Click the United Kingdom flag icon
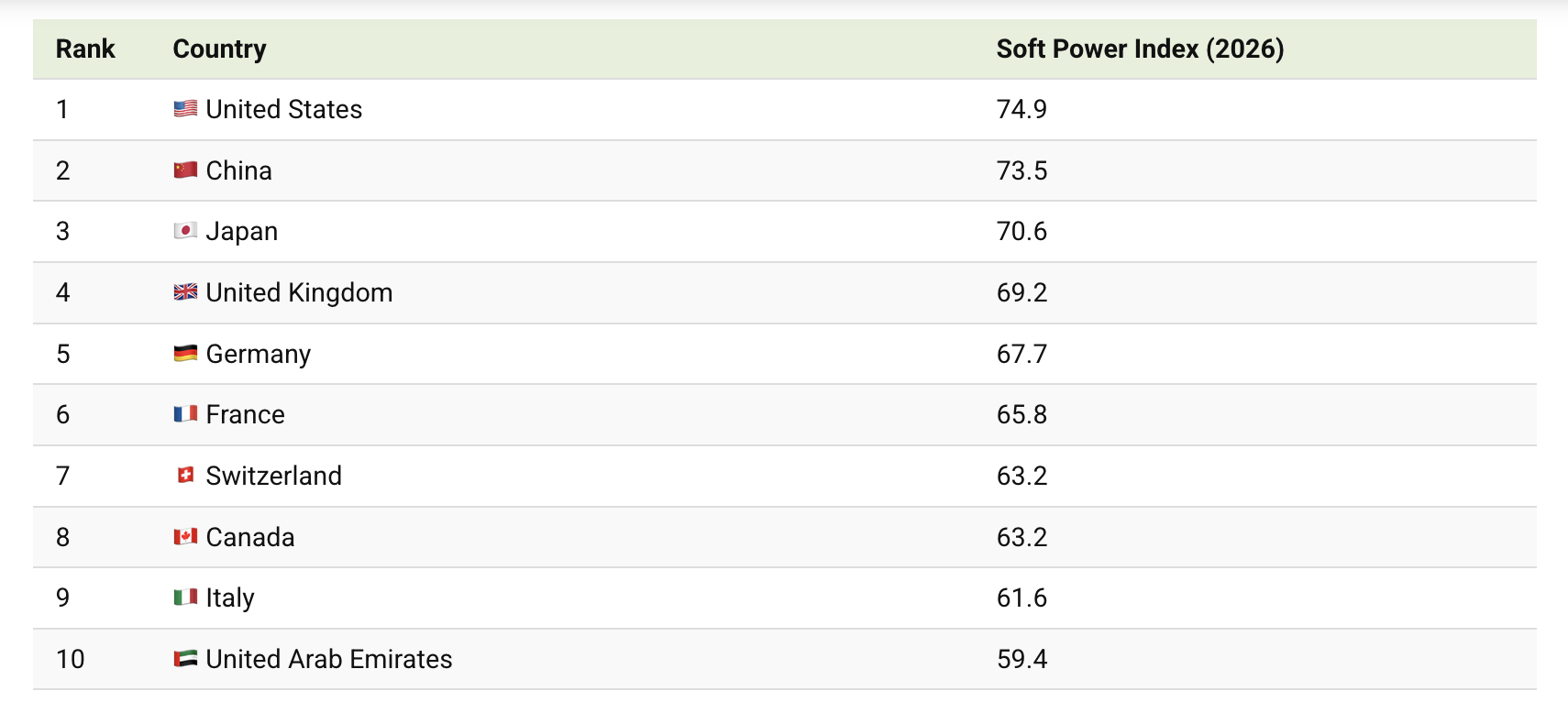1568x702 pixels. tap(185, 292)
